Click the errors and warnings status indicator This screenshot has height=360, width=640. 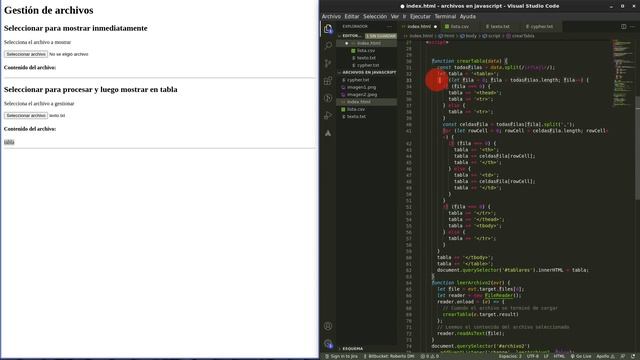[430, 356]
